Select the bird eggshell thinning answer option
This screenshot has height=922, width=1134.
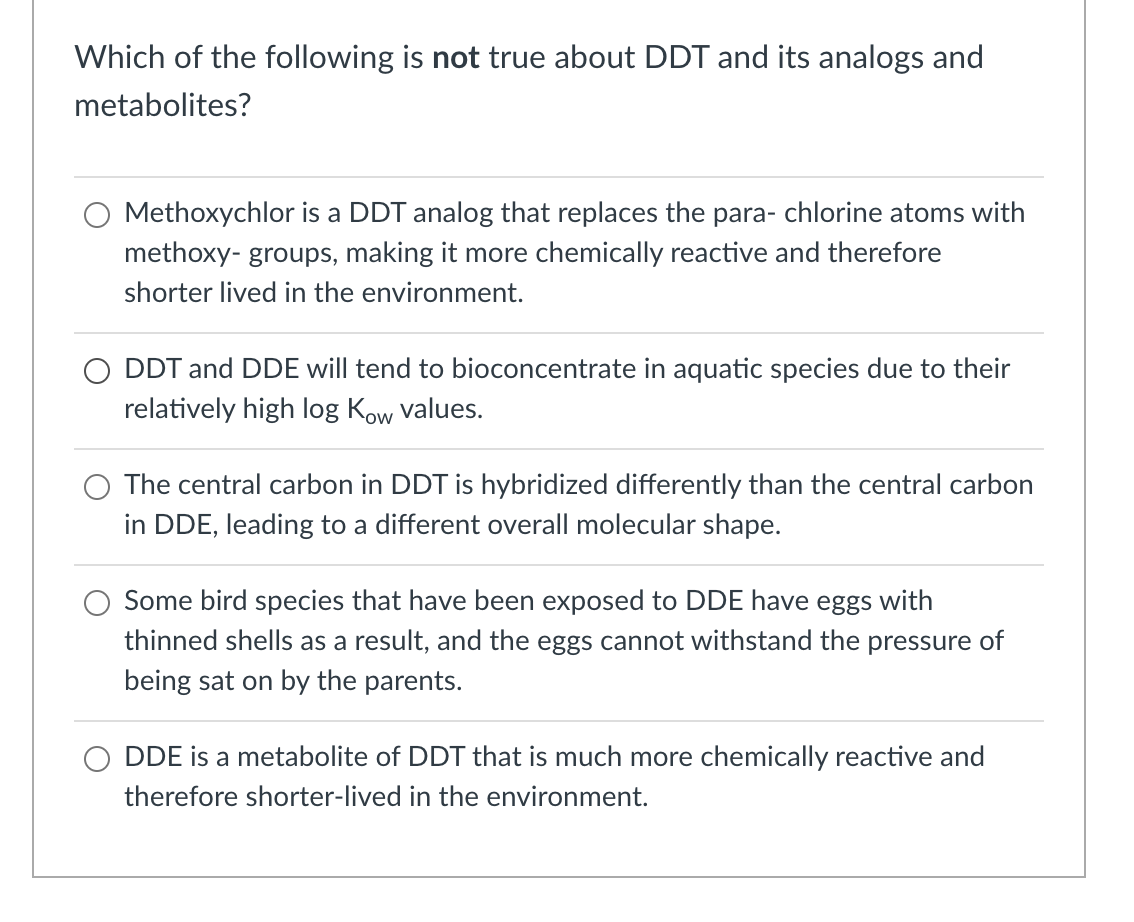click(x=97, y=602)
